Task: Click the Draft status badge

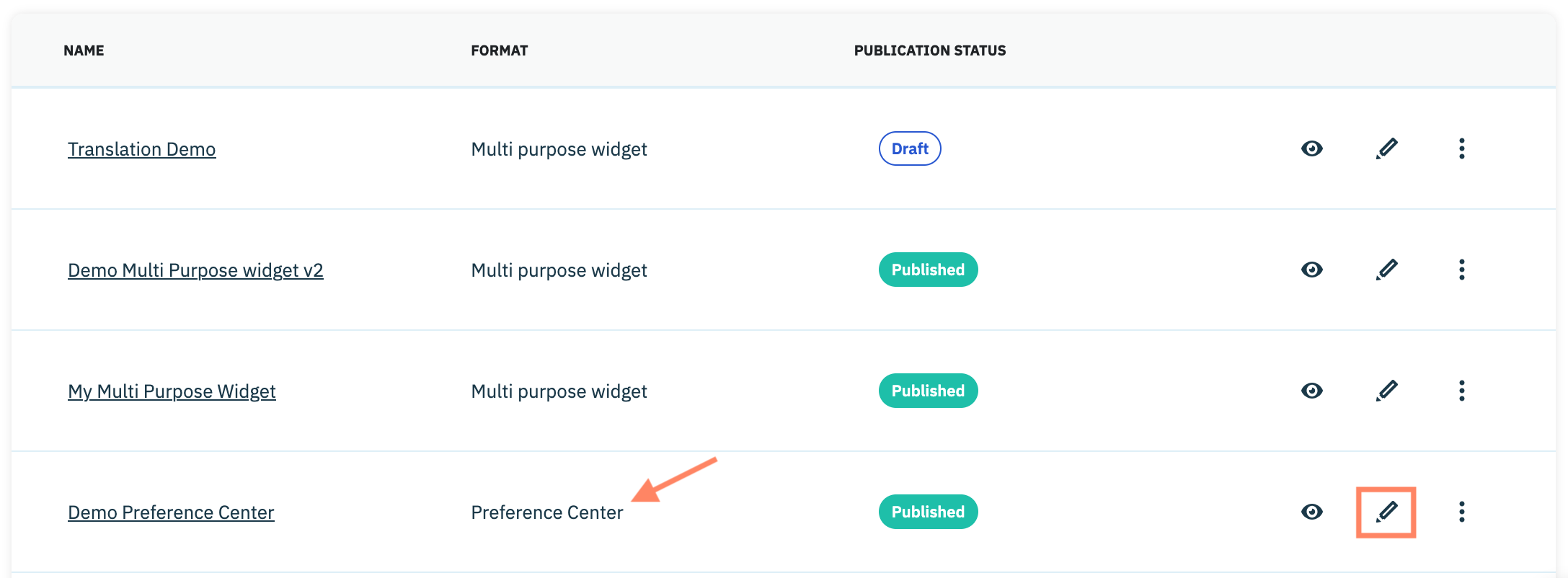Action: [909, 148]
